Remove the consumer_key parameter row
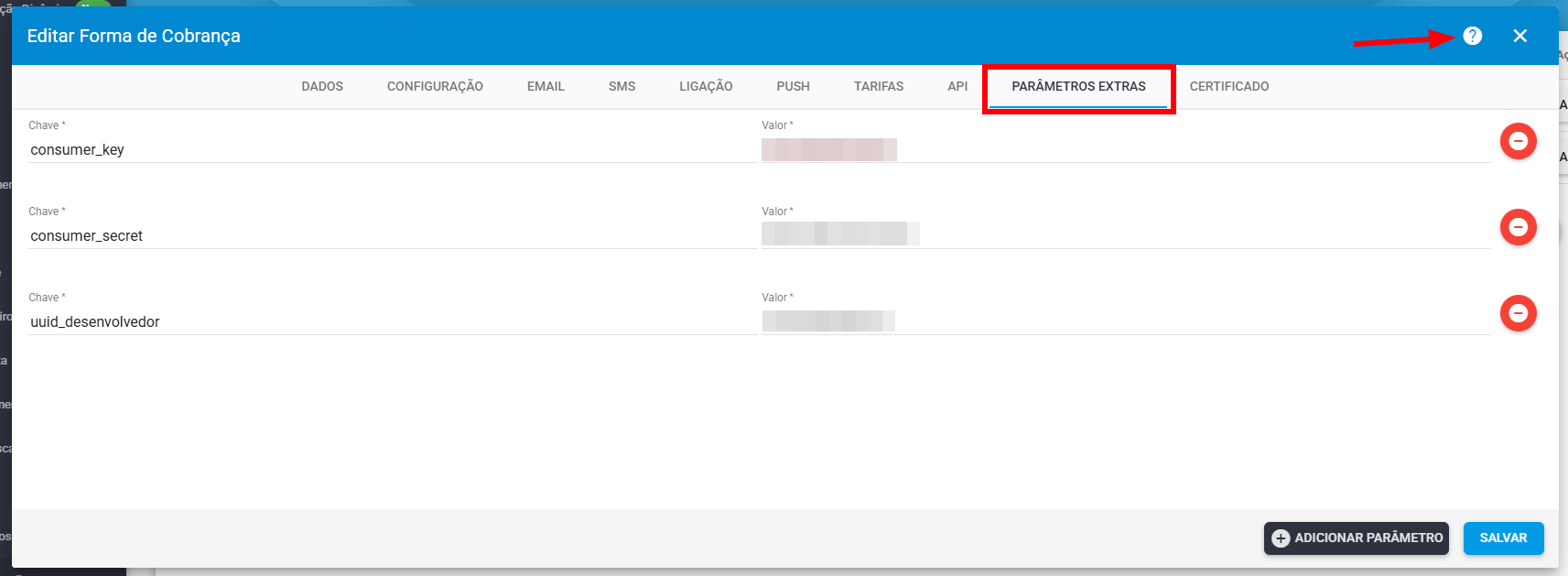 coord(1518,141)
